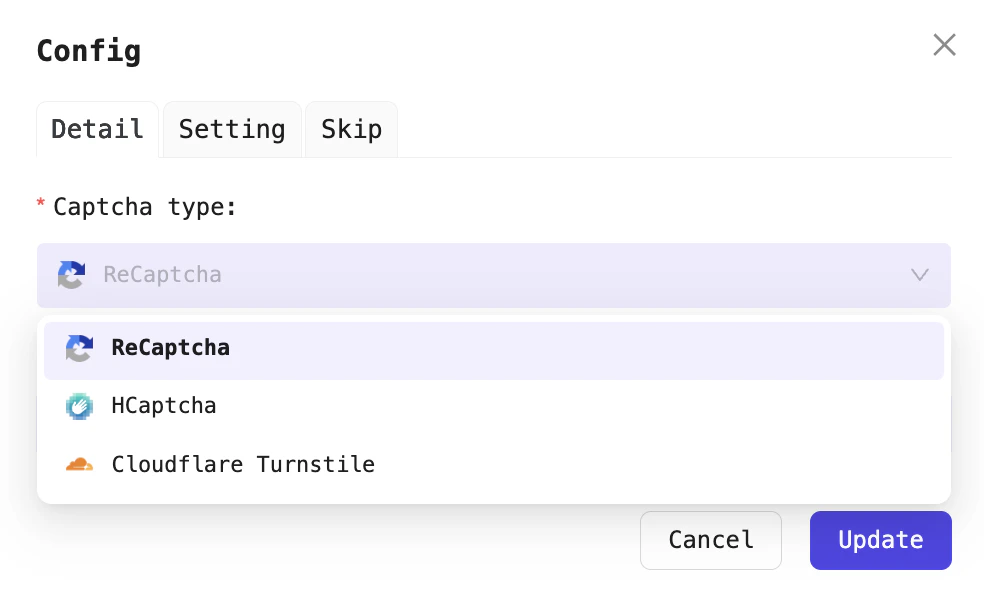Image resolution: width=984 pixels, height=598 pixels.
Task: Go to the Skip tab
Action: point(351,129)
